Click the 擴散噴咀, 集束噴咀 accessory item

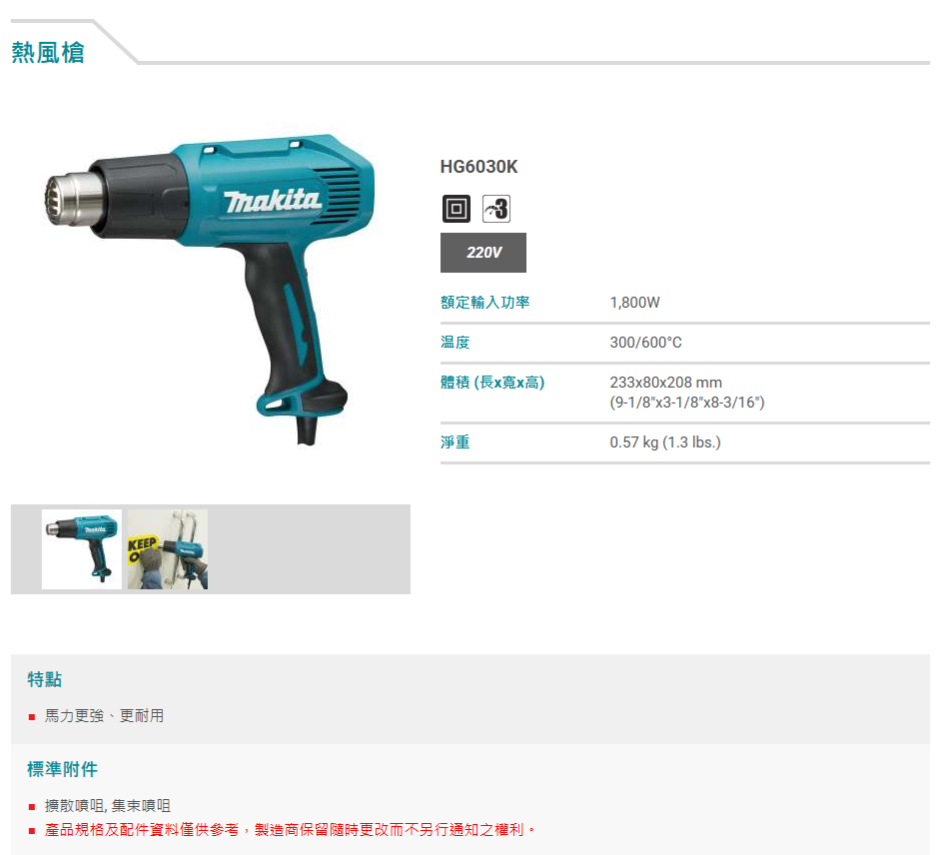pos(108,806)
